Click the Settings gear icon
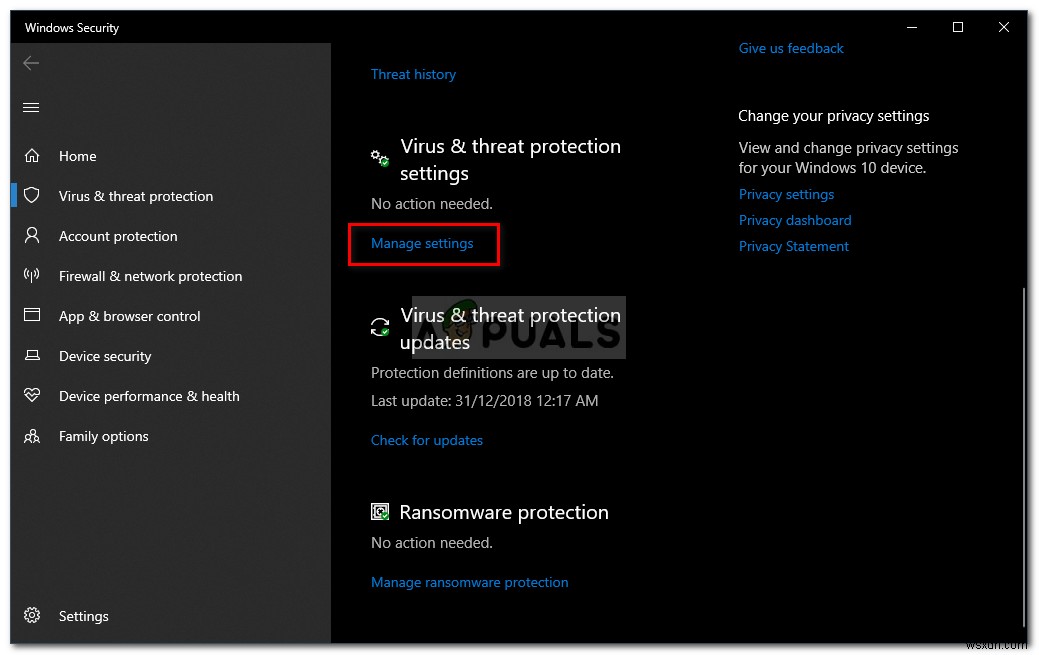This screenshot has width=1039, height=655. pyautogui.click(x=32, y=616)
